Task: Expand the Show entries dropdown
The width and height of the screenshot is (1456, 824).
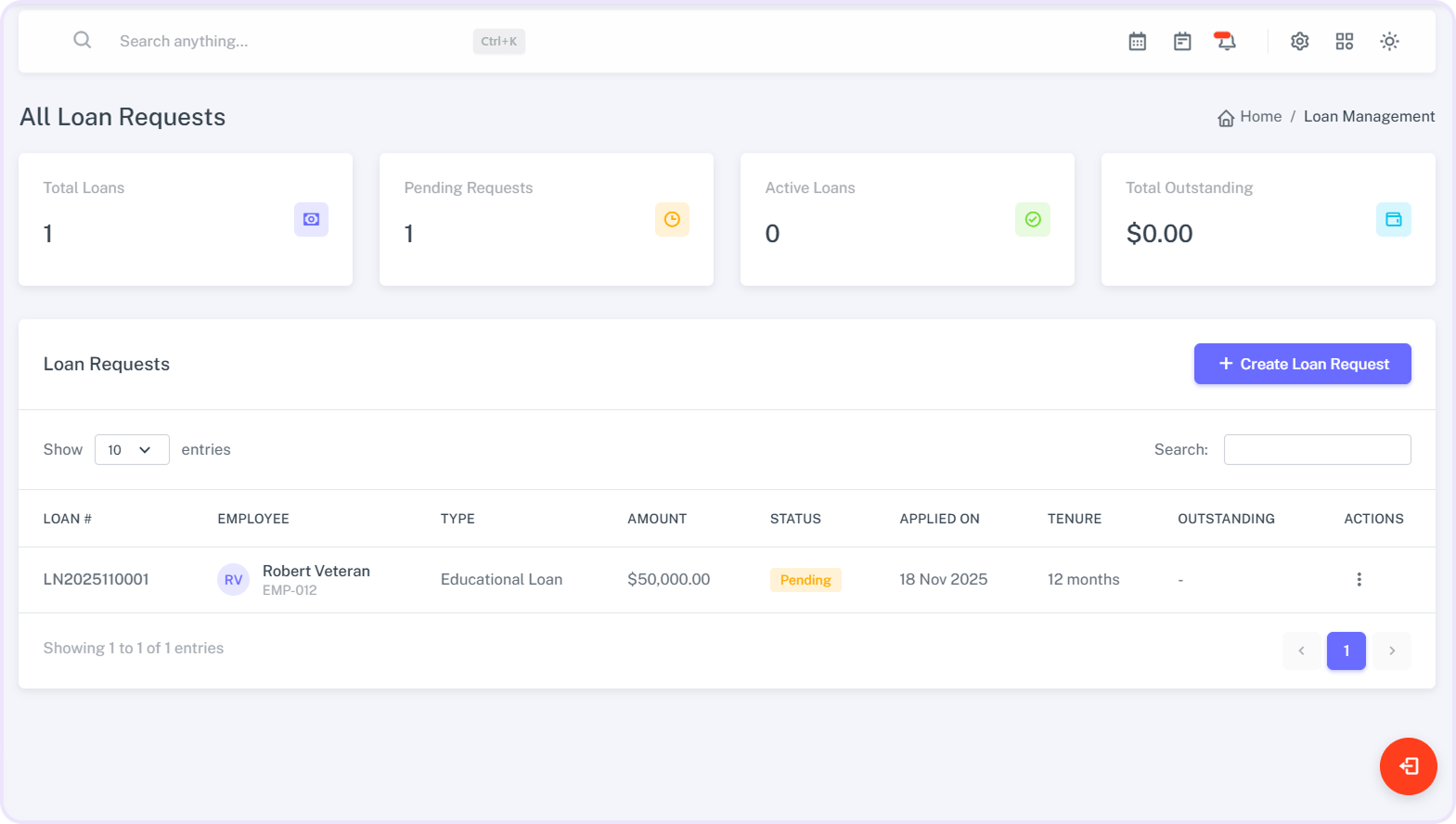Action: point(132,449)
